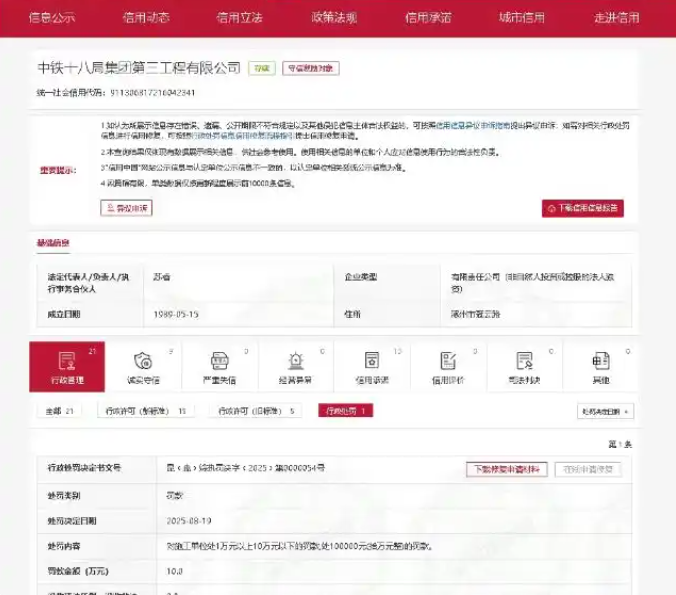Go to the 信用立法 menu
Image resolution: width=676 pixels, height=595 pixels.
pyautogui.click(x=239, y=18)
